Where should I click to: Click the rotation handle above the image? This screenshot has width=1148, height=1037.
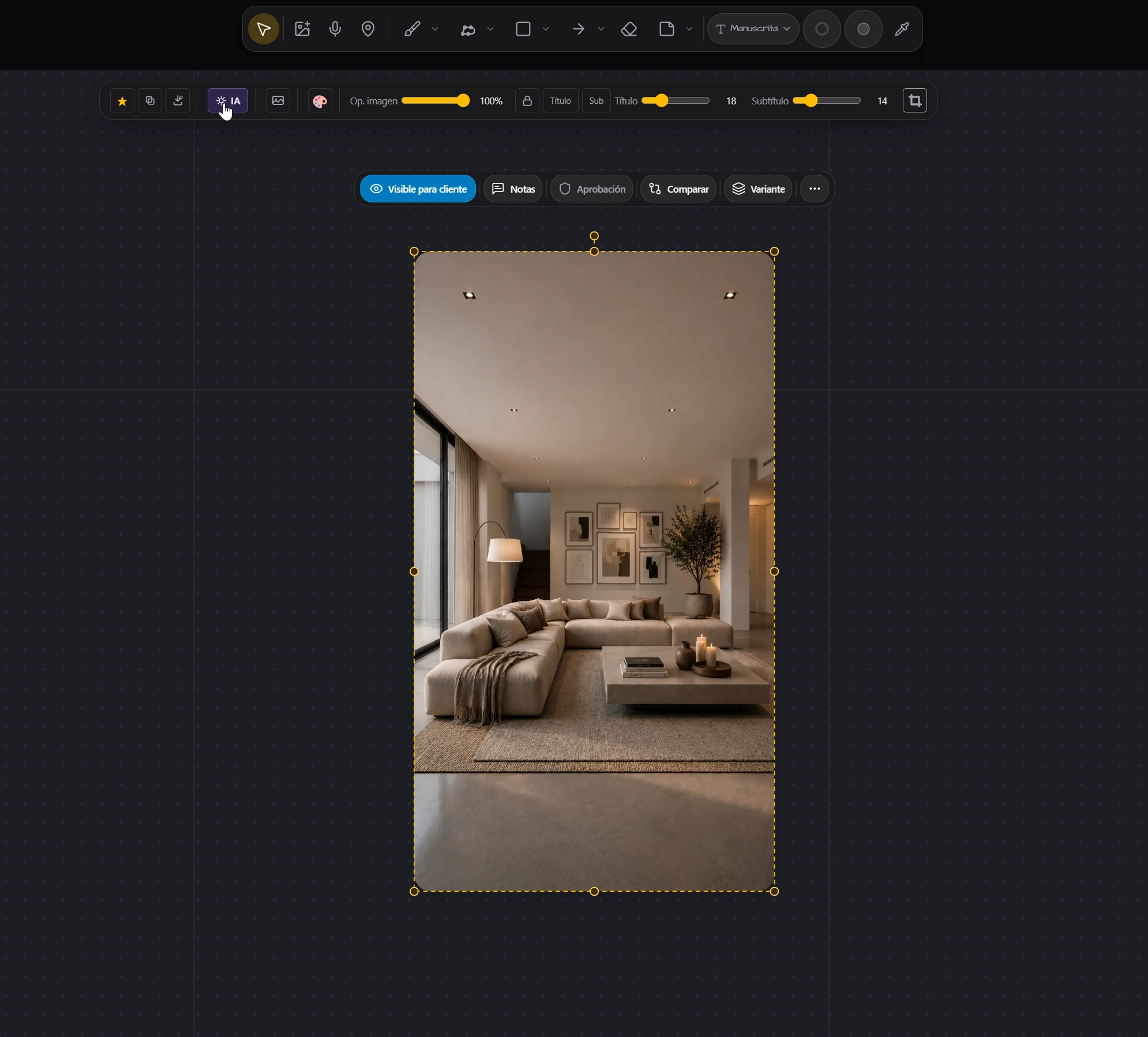[594, 236]
